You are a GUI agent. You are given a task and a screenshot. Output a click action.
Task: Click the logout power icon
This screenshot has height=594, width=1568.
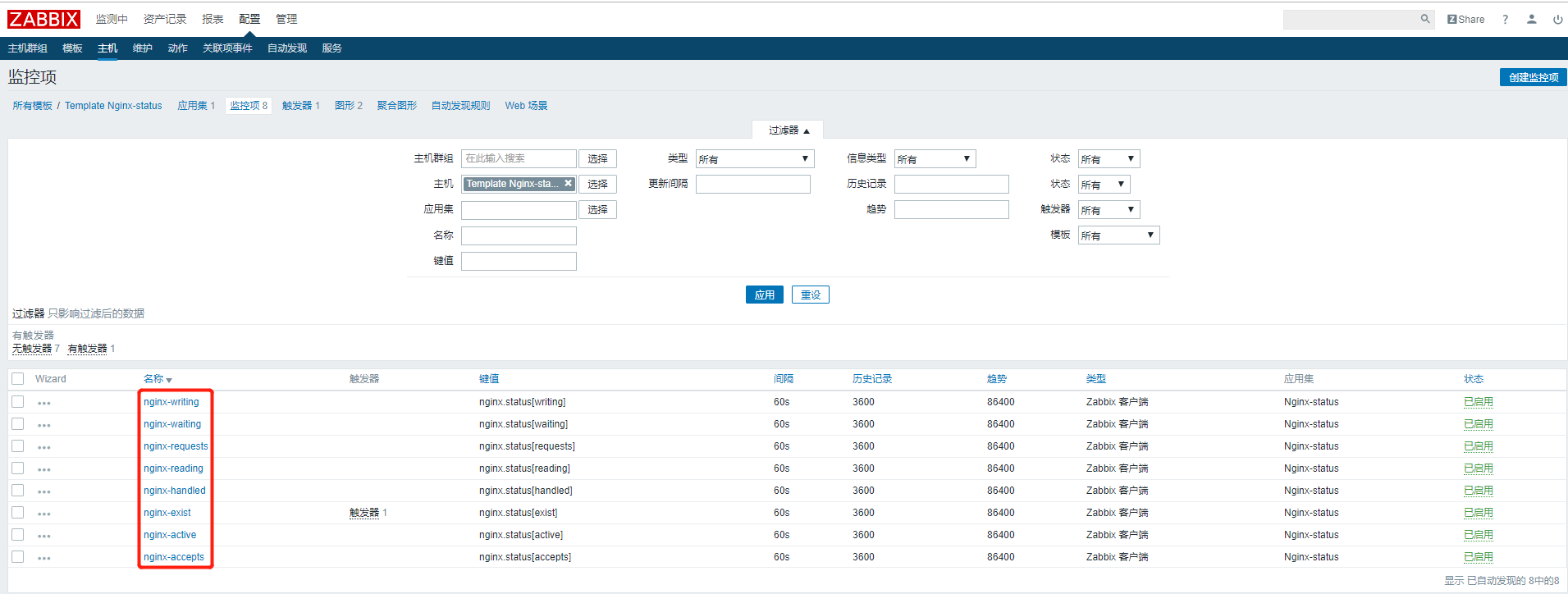[1557, 19]
